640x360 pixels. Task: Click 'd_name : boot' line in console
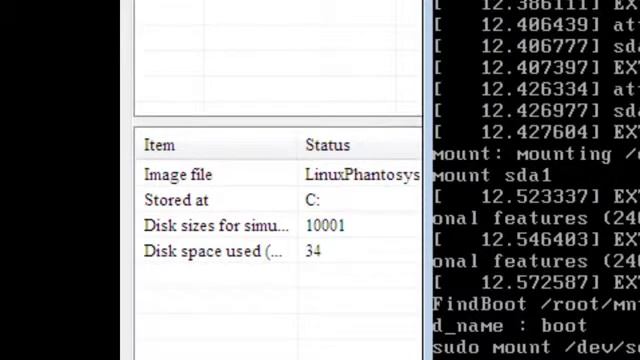510,326
